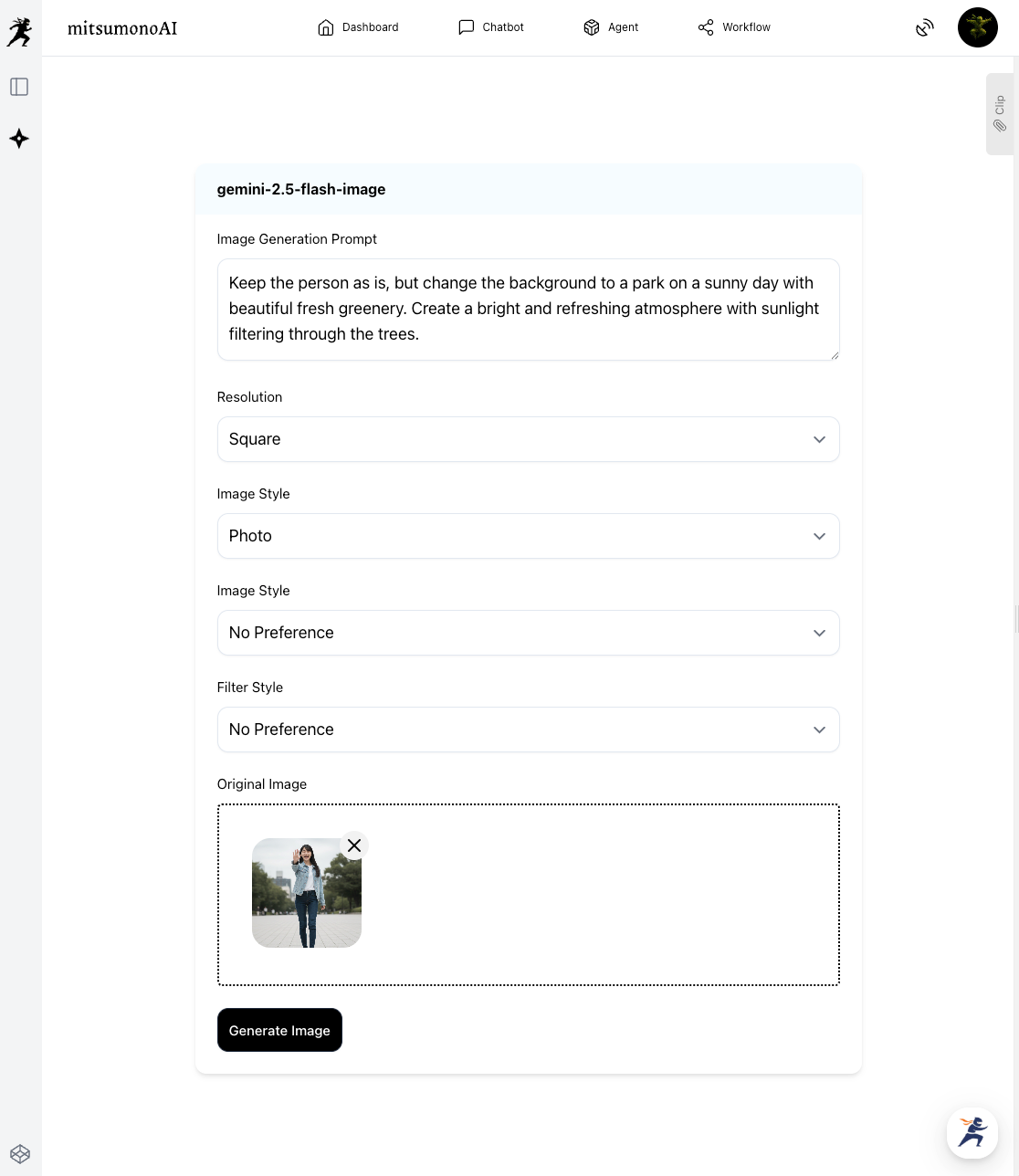
Task: Expand the Resolution dropdown
Action: [x=528, y=439]
